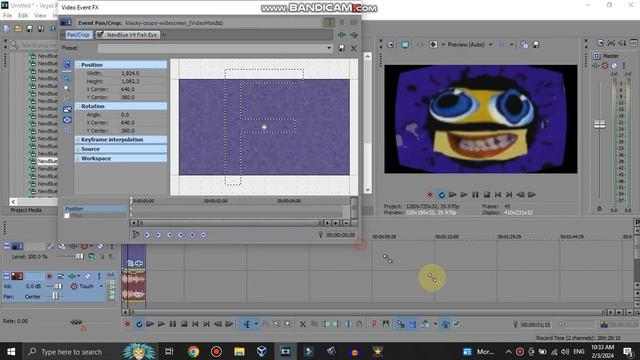Expand the Keyframe interpolation section
This screenshot has height=360, width=640.
coord(78,140)
